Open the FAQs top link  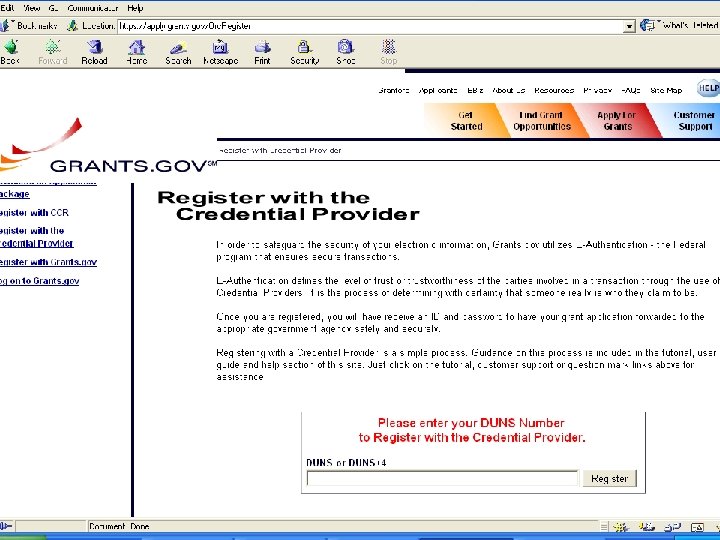(630, 90)
